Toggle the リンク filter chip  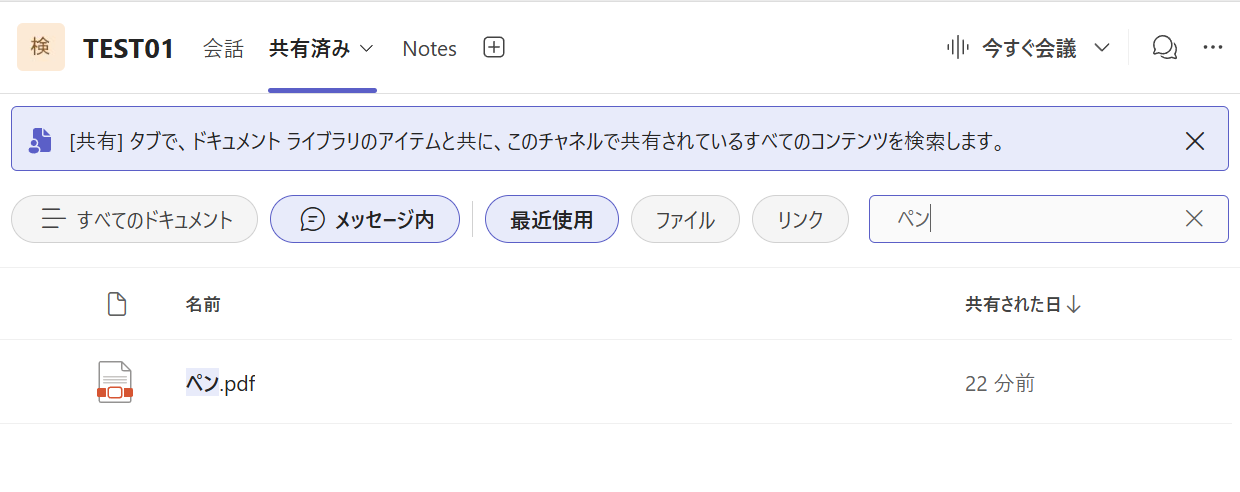pyautogui.click(x=800, y=219)
